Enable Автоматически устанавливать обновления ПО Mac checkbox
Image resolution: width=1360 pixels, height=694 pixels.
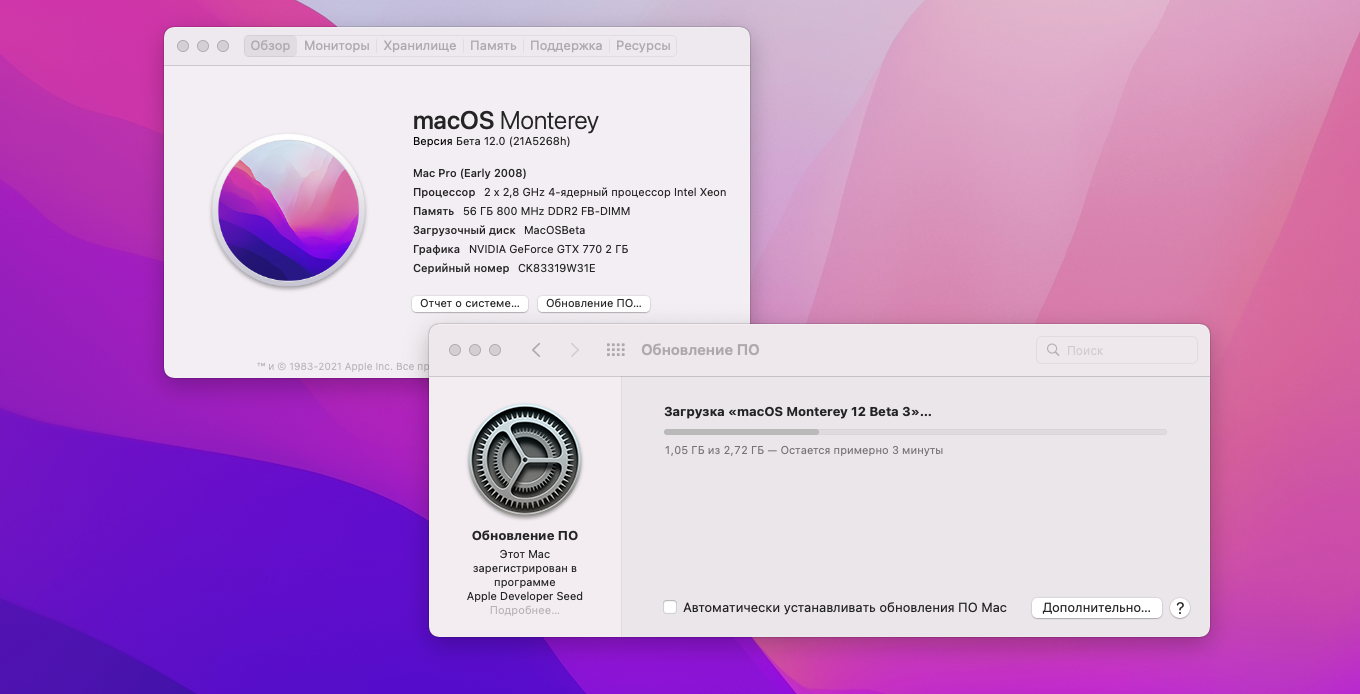(670, 607)
